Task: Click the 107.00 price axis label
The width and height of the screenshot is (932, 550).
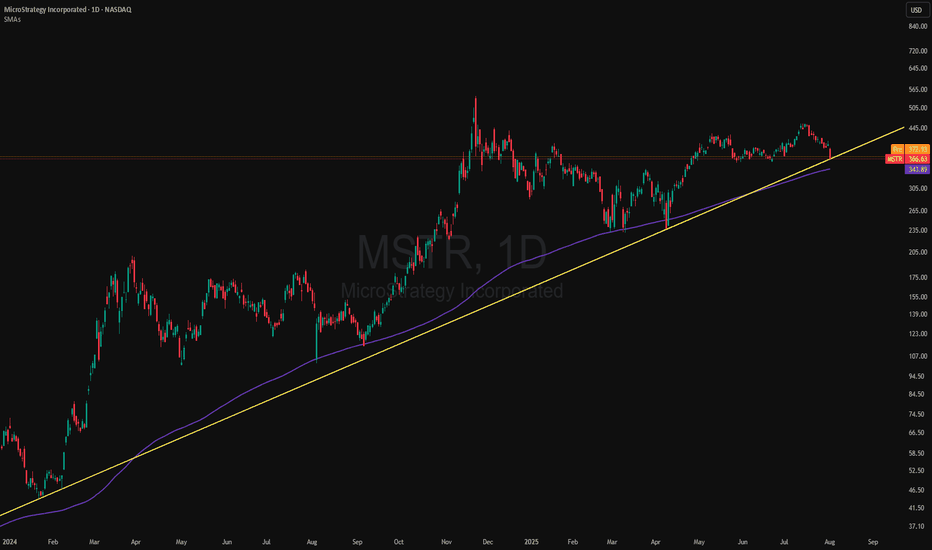Action: click(917, 357)
